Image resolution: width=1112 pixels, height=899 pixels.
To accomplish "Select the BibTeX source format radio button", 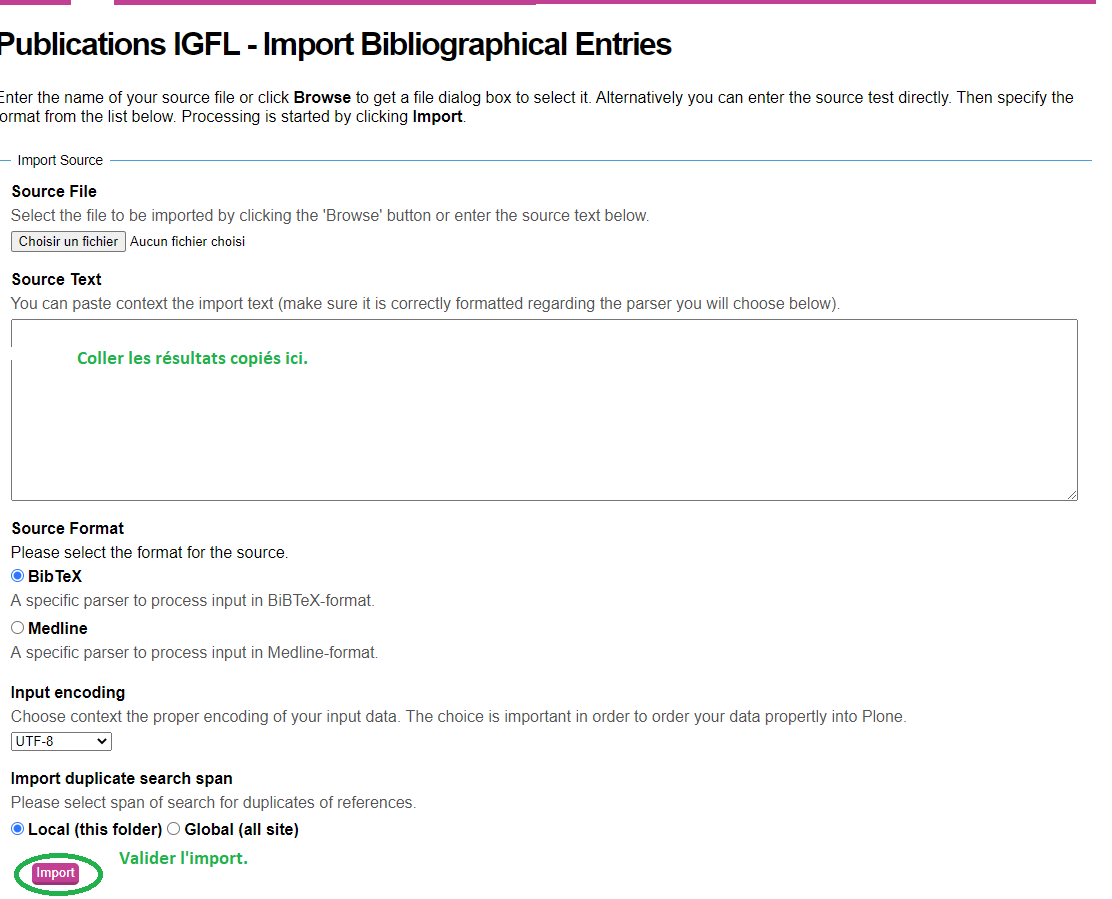I will point(17,576).
